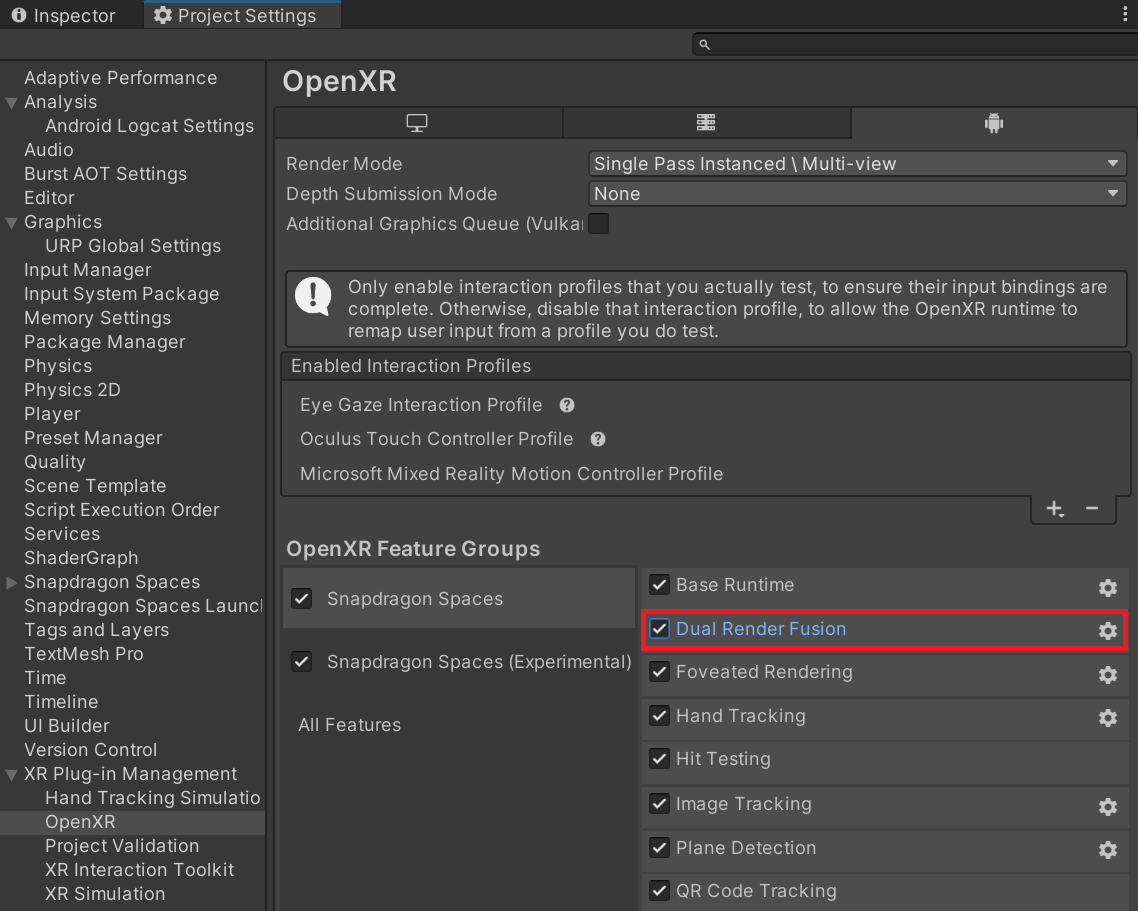Click the search magnifier icon
This screenshot has width=1138, height=911.
tap(704, 45)
